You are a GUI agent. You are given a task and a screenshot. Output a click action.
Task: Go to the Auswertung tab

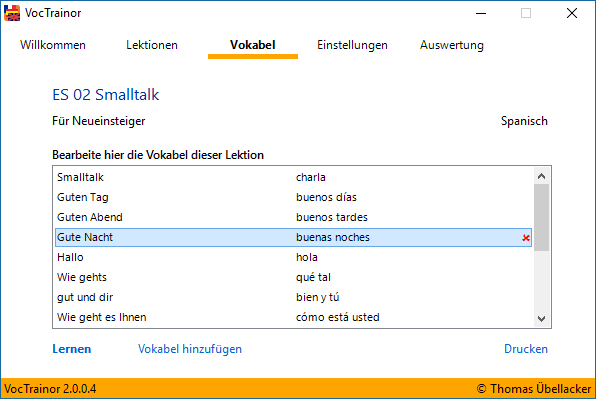tap(452, 45)
